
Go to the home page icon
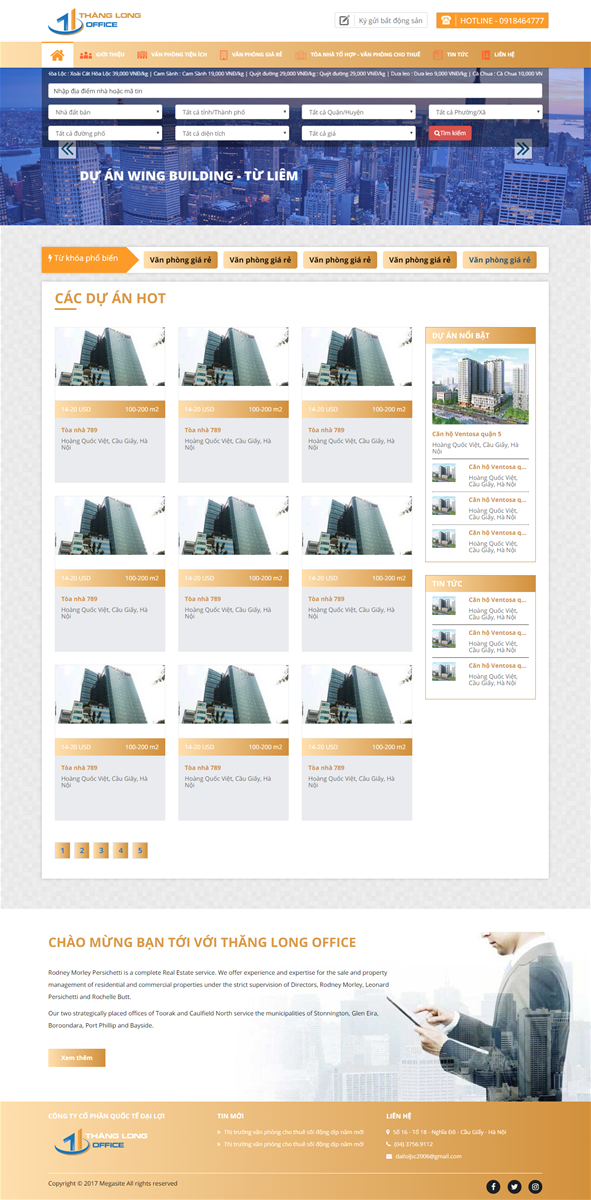57,55
